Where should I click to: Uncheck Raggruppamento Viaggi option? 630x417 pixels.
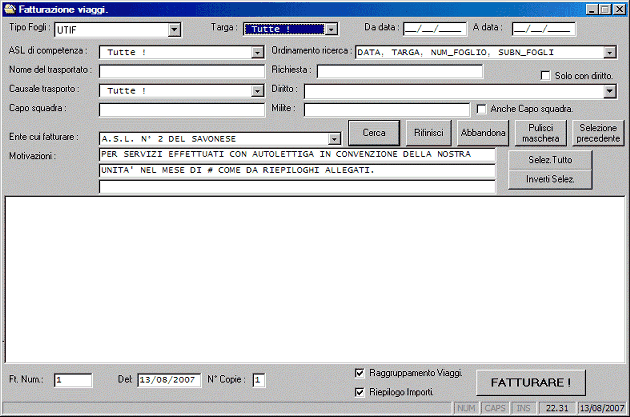pos(360,373)
